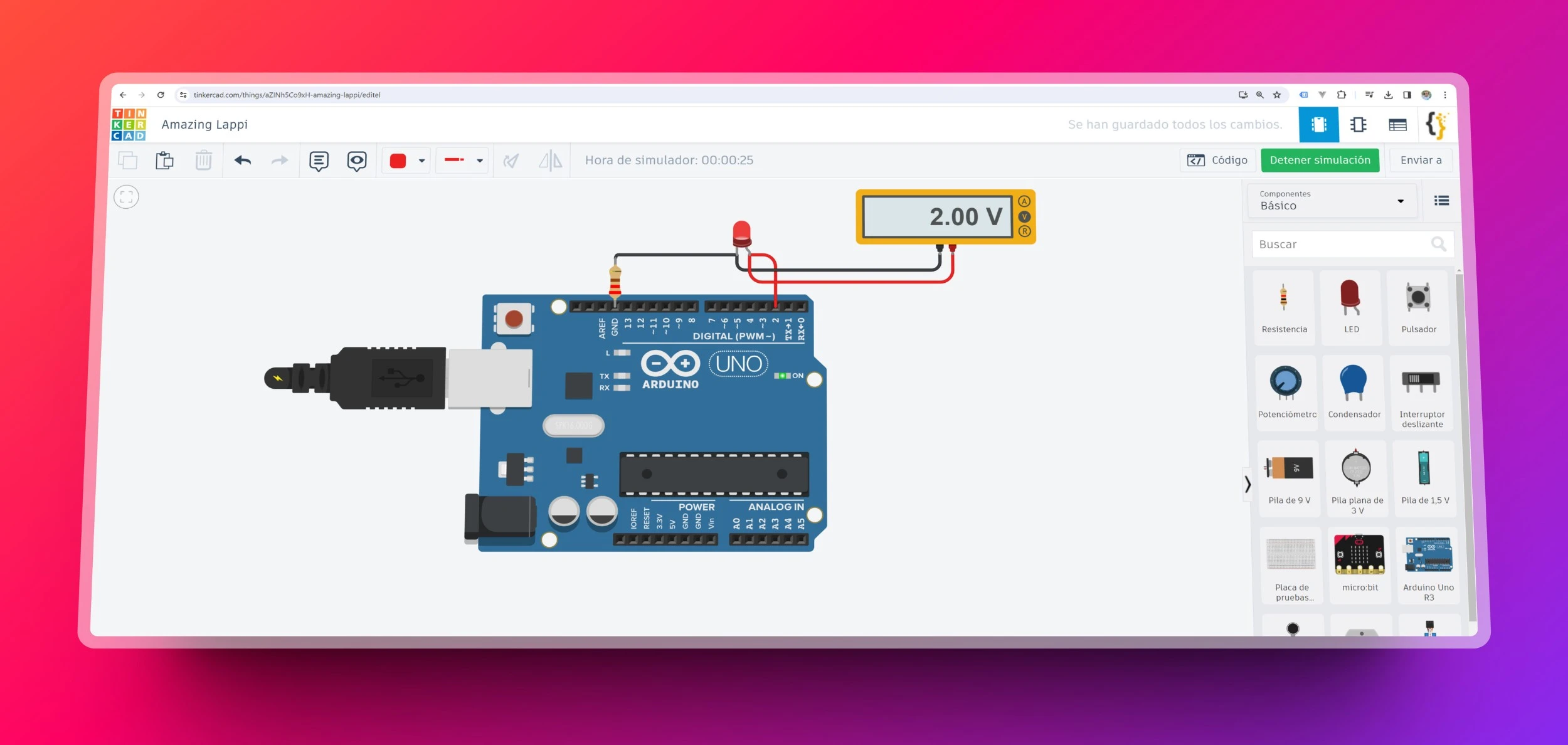Click the Tinkercad logo
The width and height of the screenshot is (1568, 745).
tap(129, 124)
